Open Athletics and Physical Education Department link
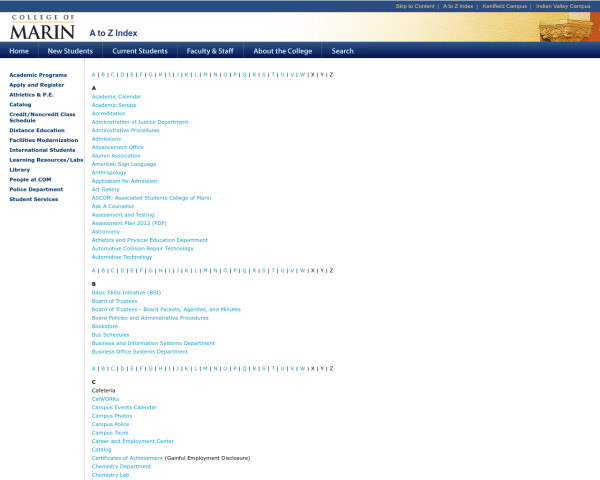The image size is (600, 480). click(150, 240)
